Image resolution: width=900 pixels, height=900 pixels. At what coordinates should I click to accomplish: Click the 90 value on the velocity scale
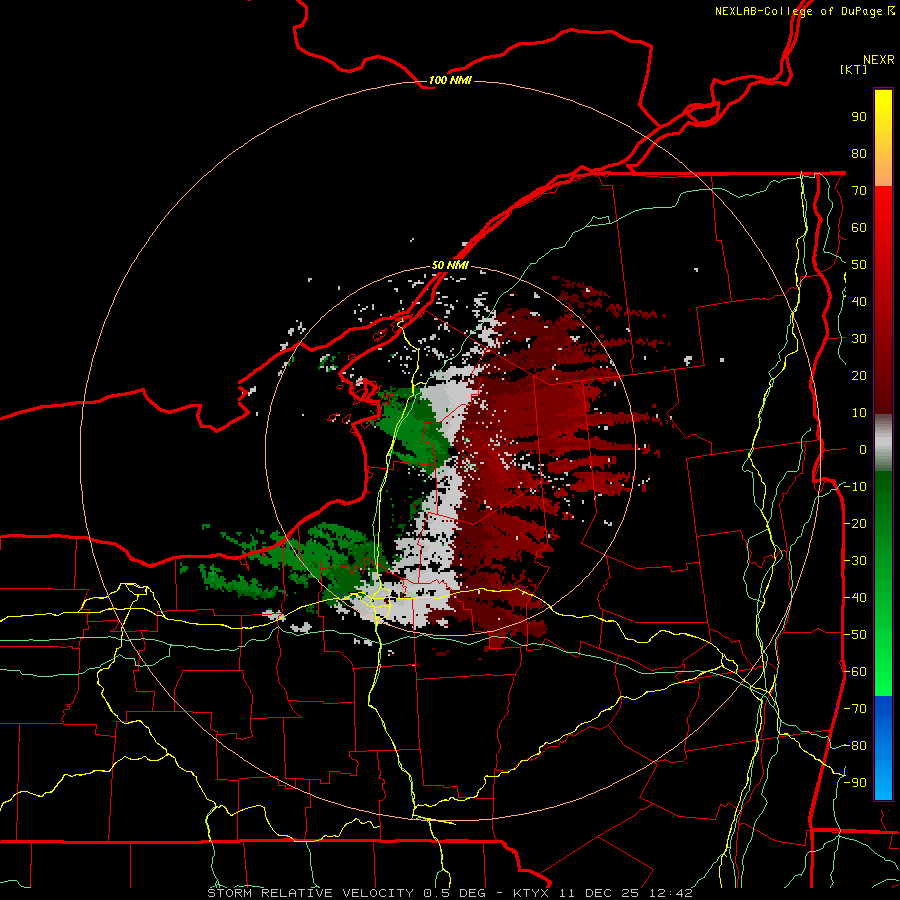(859, 117)
